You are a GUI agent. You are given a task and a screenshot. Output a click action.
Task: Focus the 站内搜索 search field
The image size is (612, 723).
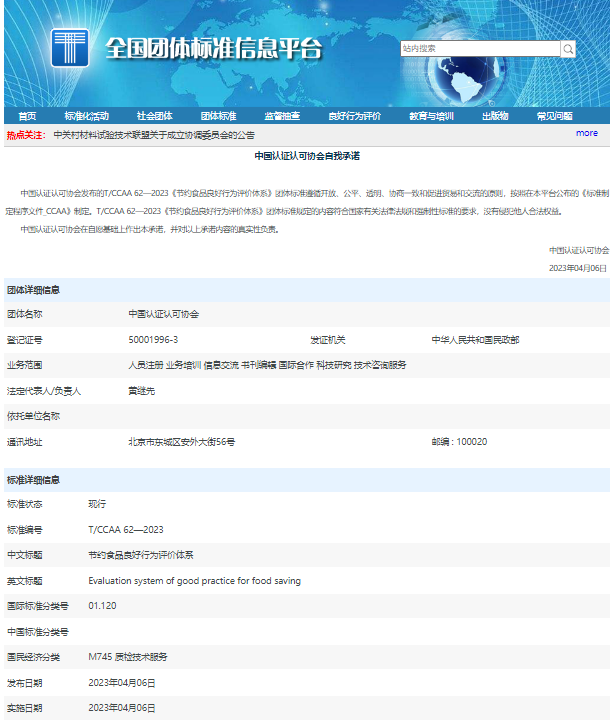point(480,48)
